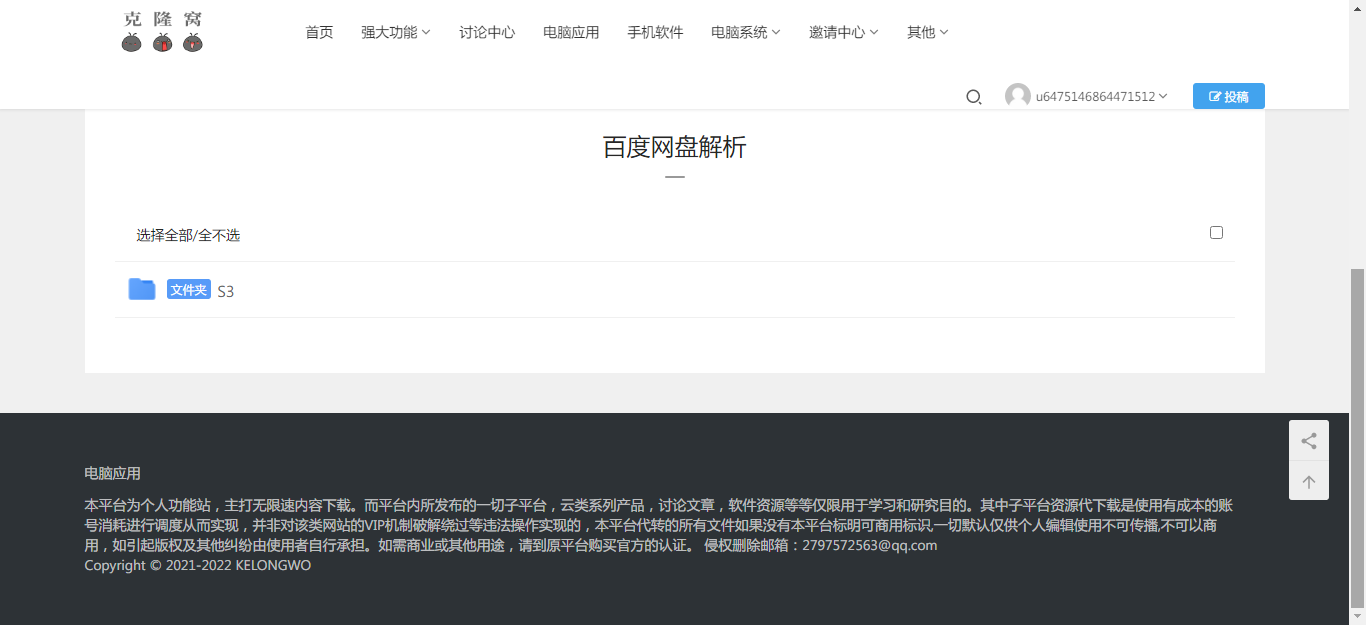Click the page vertical scrollbar thumb
The height and width of the screenshot is (625, 1366).
pos(1357,437)
